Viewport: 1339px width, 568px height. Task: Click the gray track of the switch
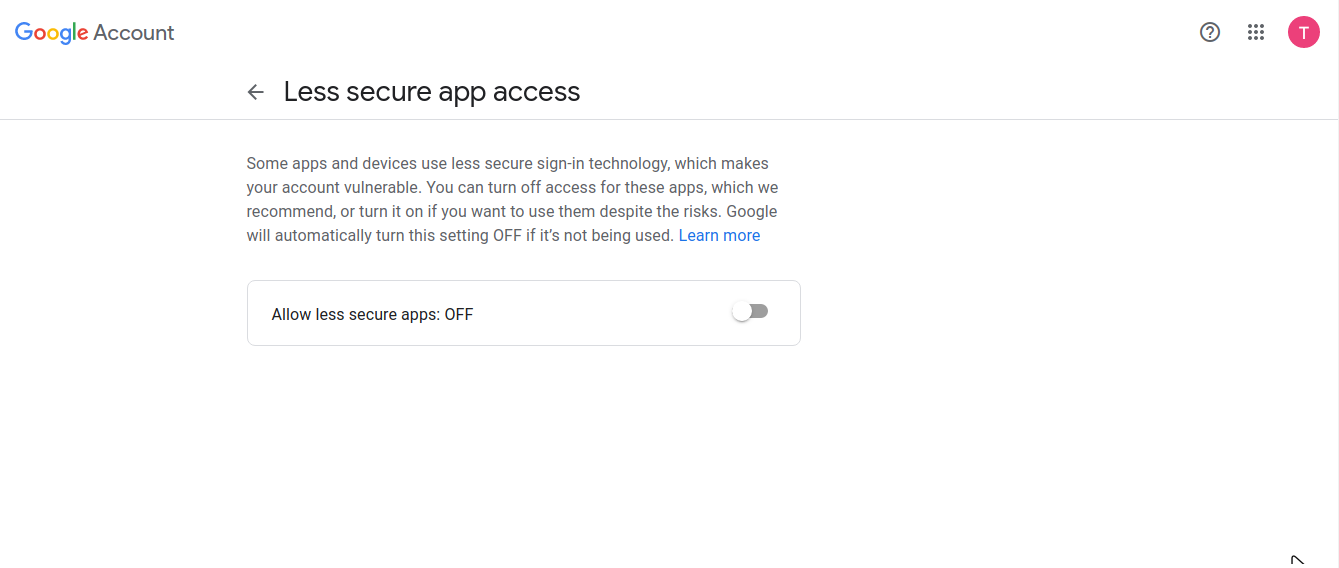tap(761, 311)
